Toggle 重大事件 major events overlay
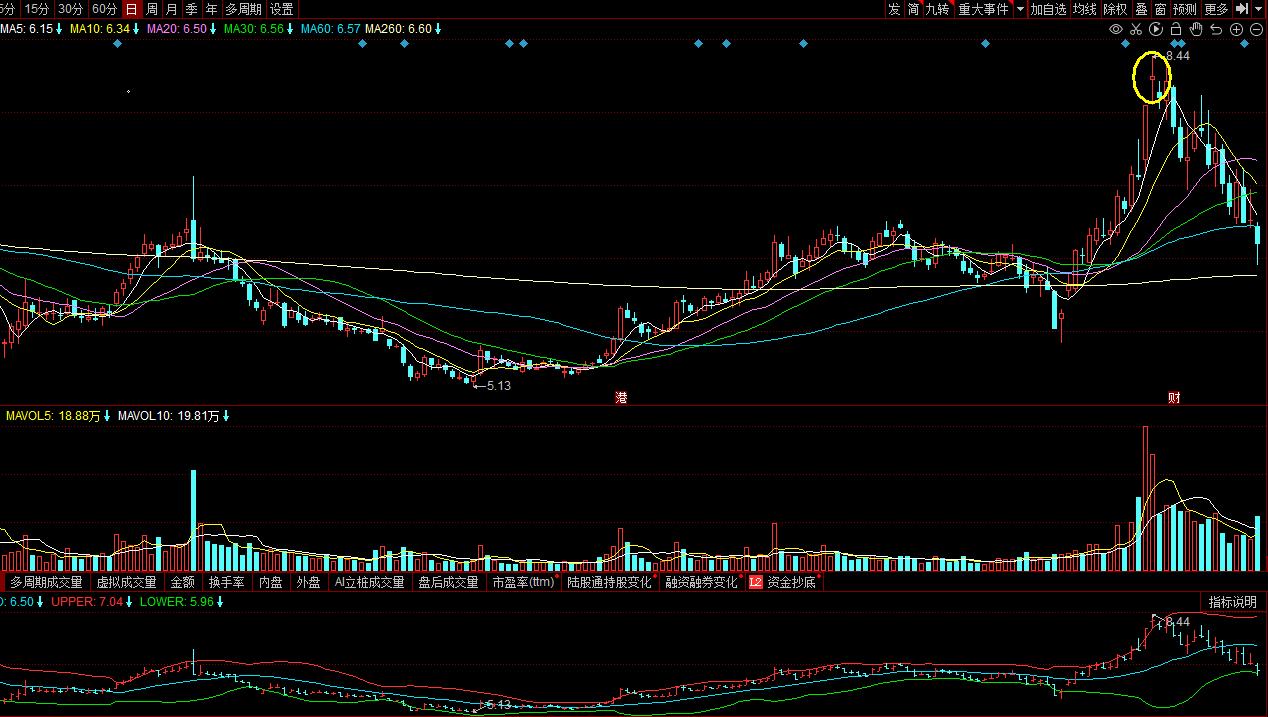1268x717 pixels. tap(984, 9)
